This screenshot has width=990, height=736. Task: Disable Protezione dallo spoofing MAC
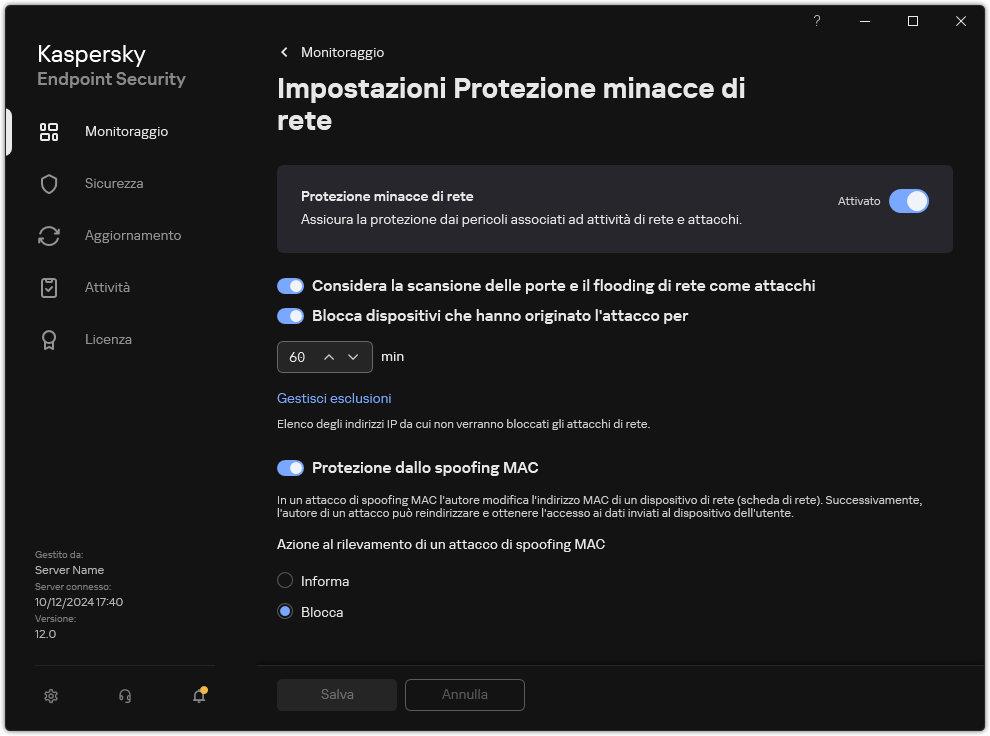pos(290,467)
